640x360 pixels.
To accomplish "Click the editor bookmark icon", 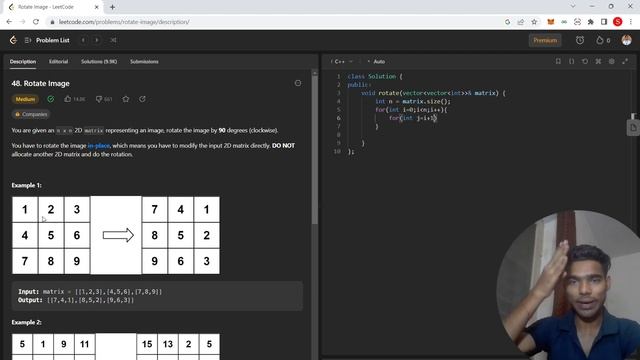I will tap(558, 61).
